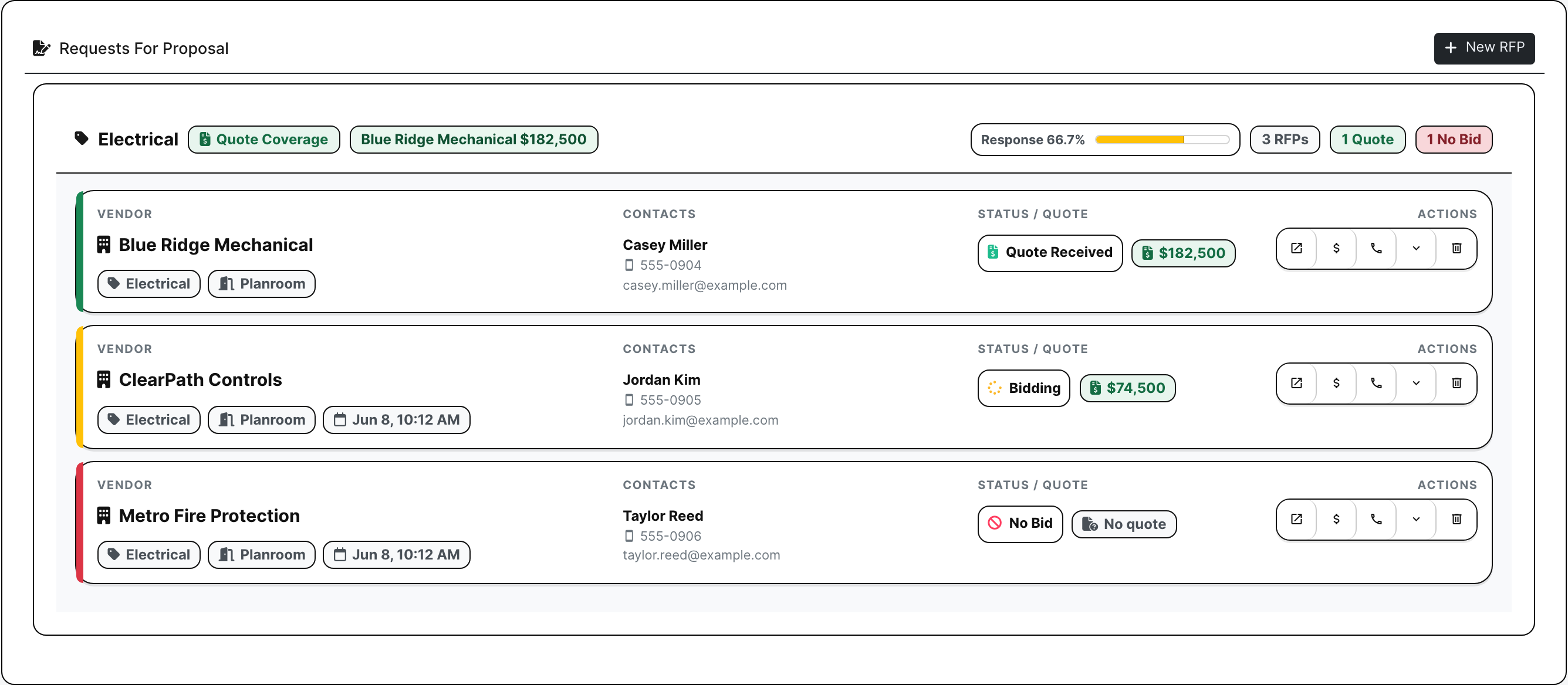Expand chevron menu for Blue Ridge Mechanical
This screenshot has width=1568, height=685.
(1417, 248)
